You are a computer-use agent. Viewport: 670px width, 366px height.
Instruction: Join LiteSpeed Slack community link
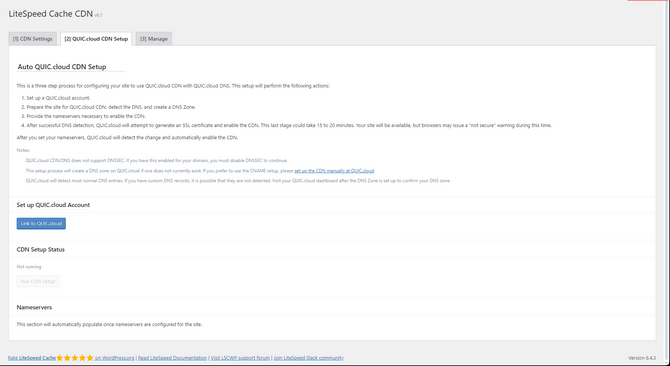coord(309,358)
